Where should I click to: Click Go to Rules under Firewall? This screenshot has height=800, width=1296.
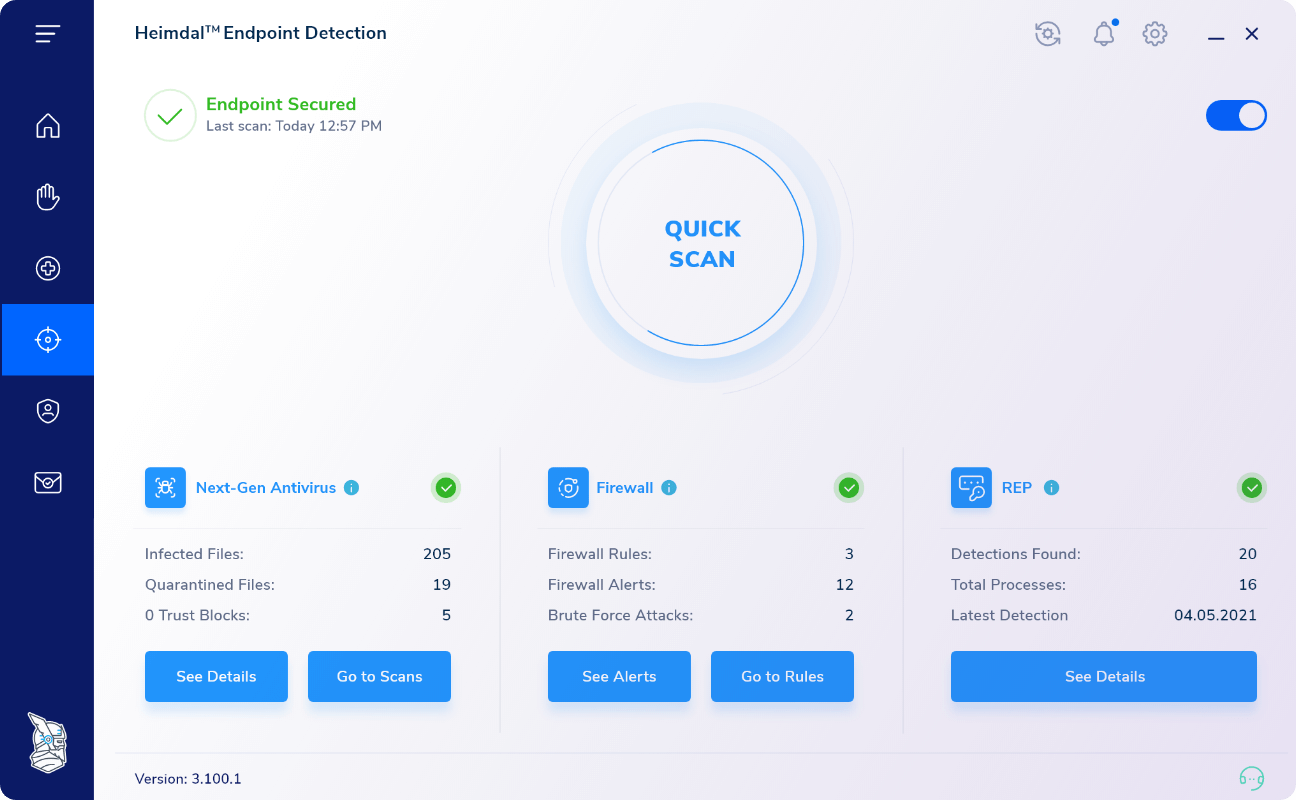click(782, 676)
